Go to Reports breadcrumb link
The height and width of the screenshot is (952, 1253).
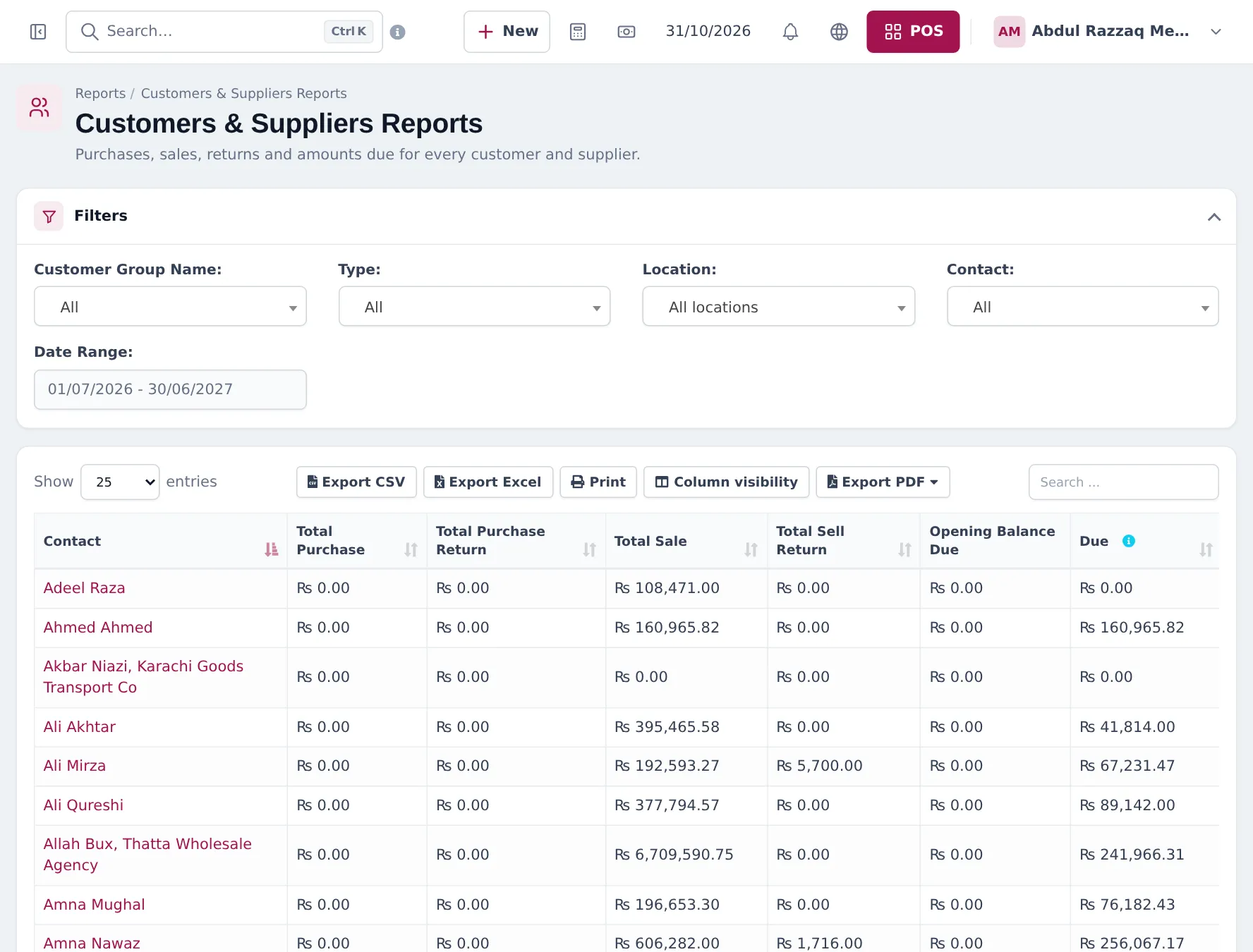pyautogui.click(x=100, y=93)
